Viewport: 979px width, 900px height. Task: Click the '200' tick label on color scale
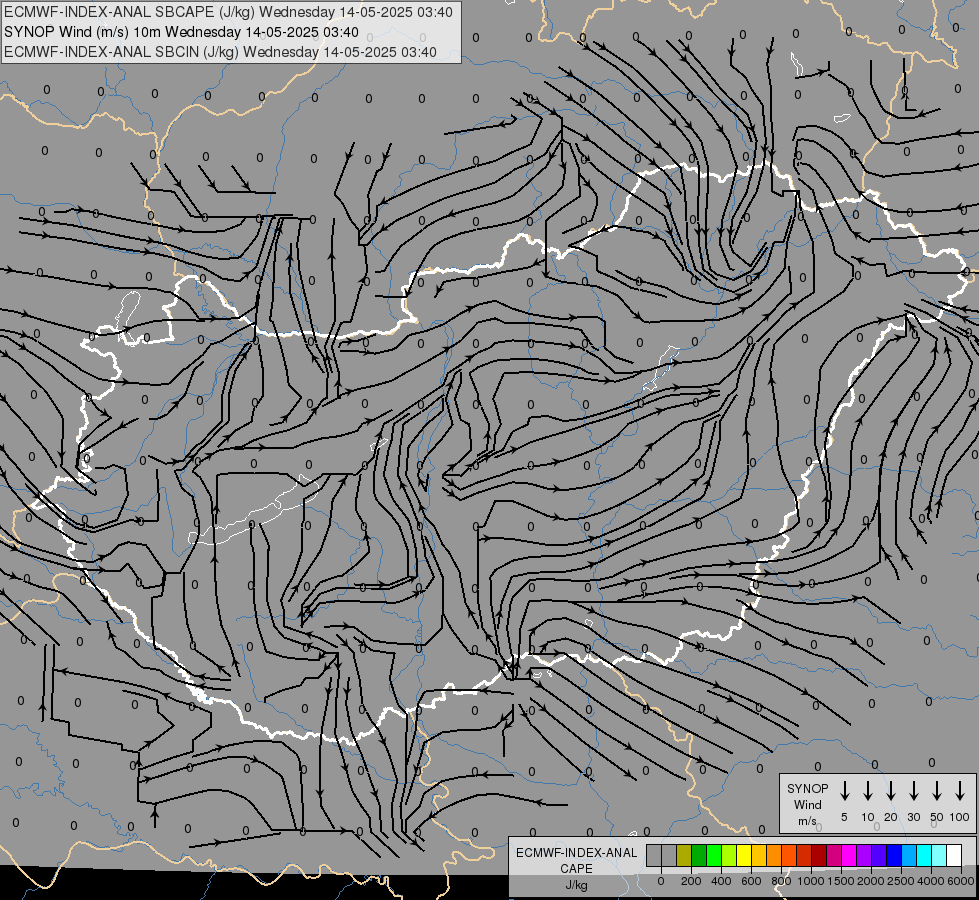[691, 881]
